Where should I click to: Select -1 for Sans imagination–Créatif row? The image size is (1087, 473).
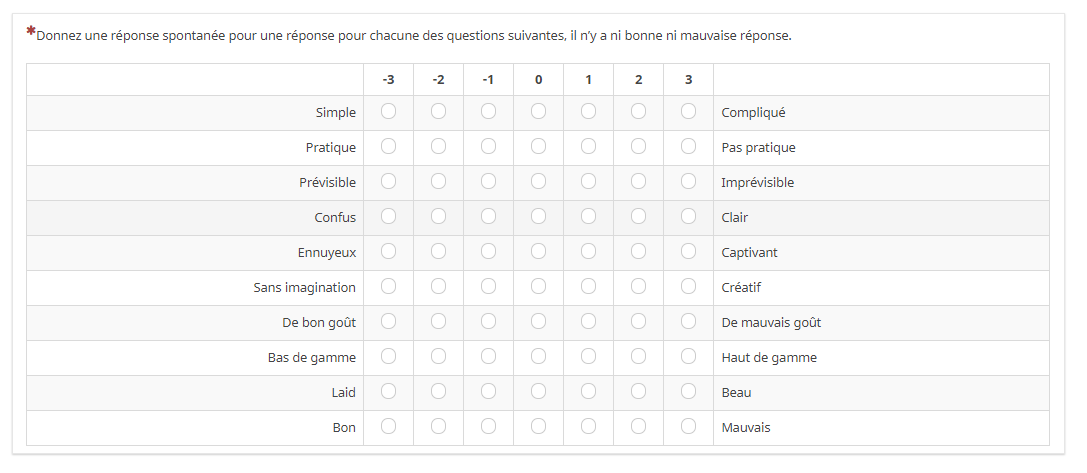488,287
